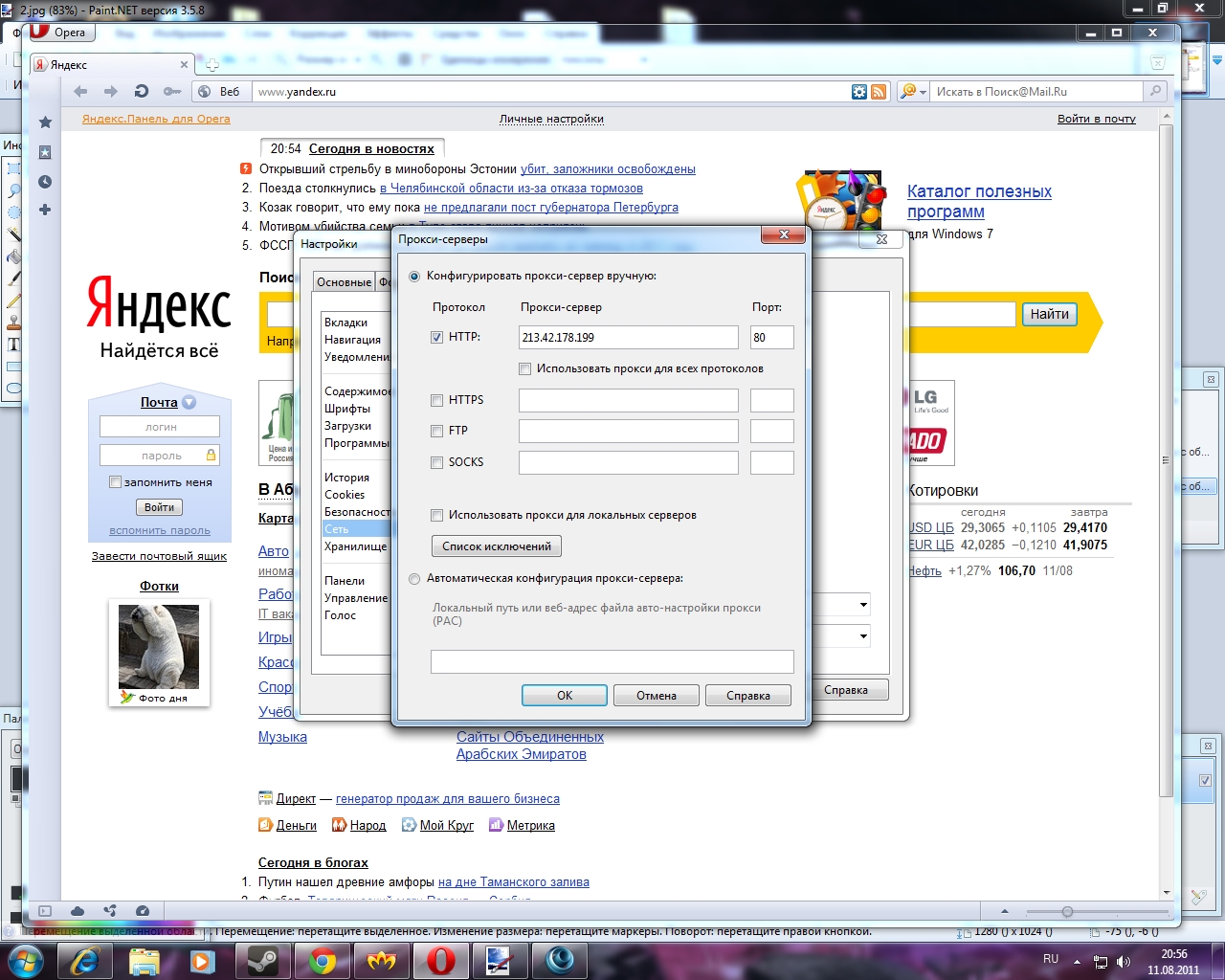Click the HTTP port field showing 80
Image resolution: width=1225 pixels, height=980 pixels.
pyautogui.click(x=772, y=337)
